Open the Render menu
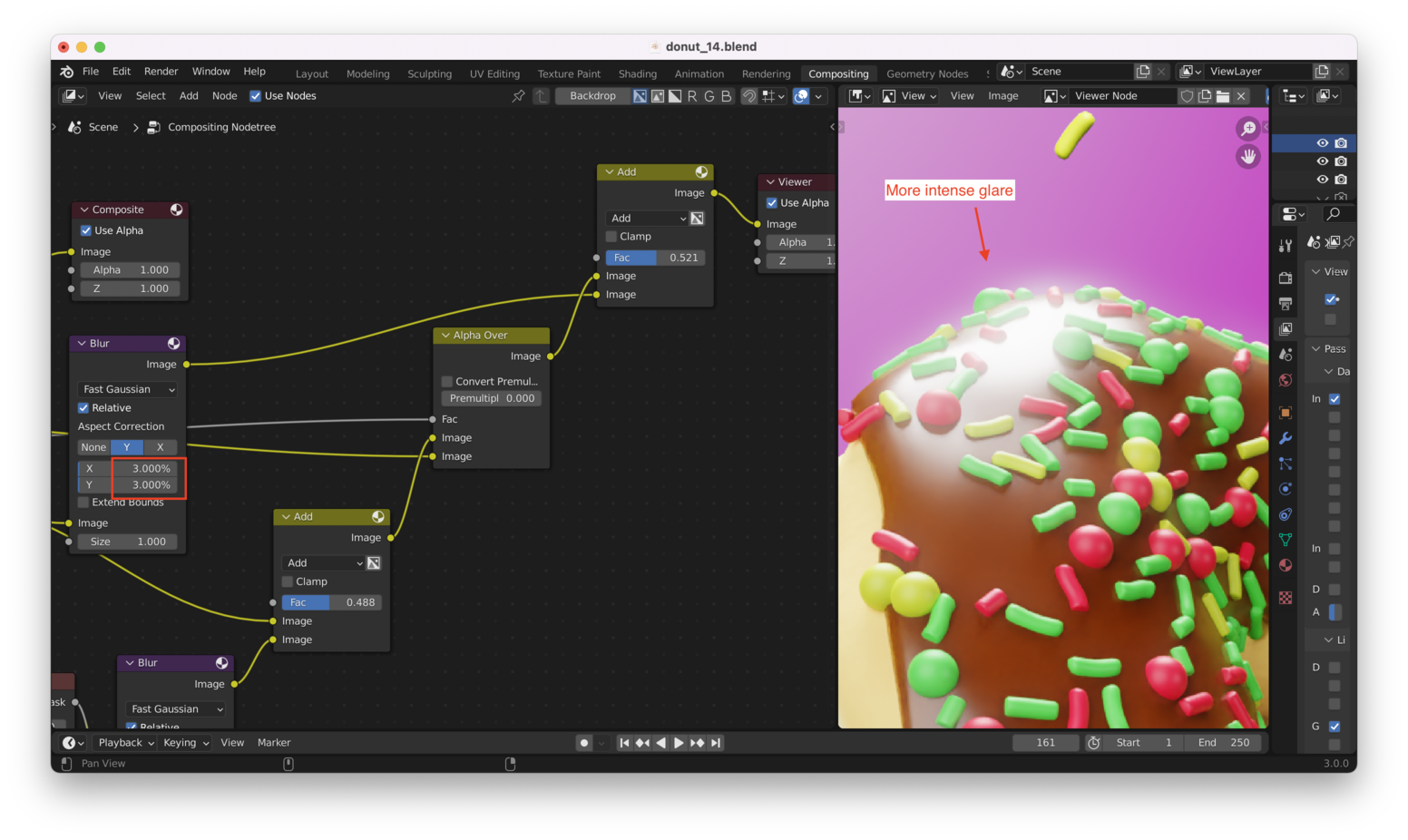Screen dimensions: 1408x840 [161, 72]
